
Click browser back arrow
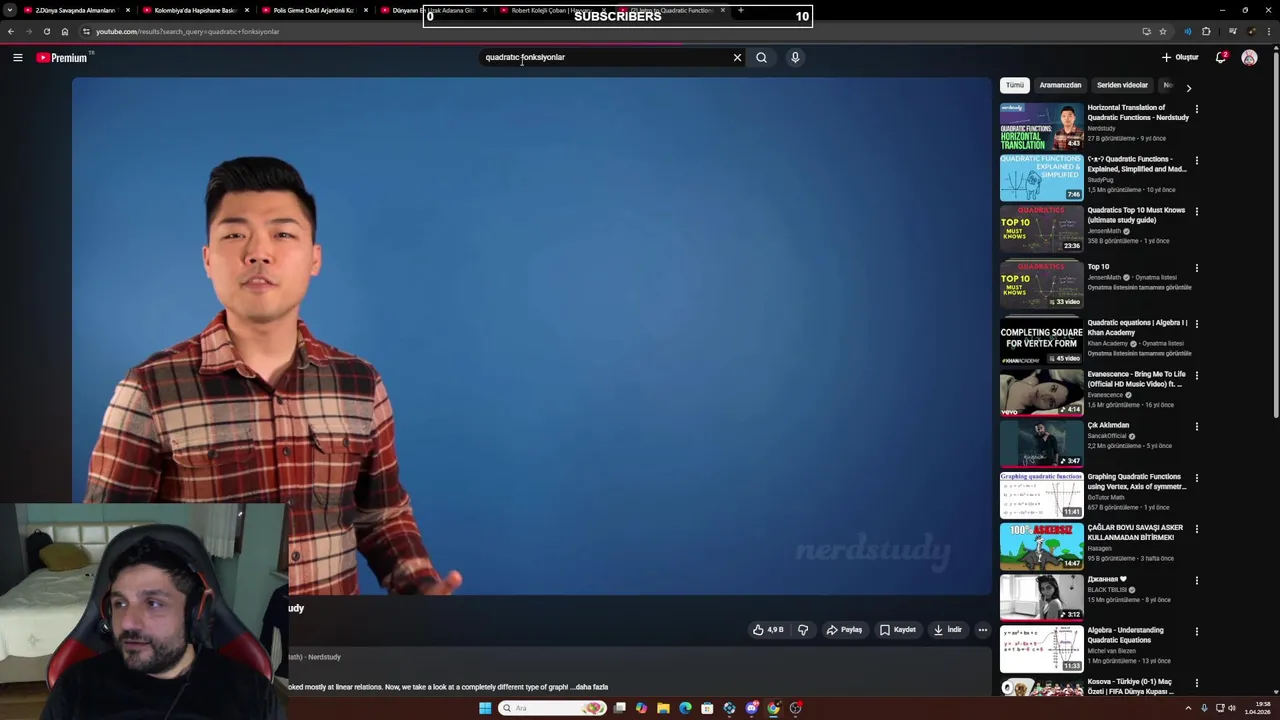(11, 31)
